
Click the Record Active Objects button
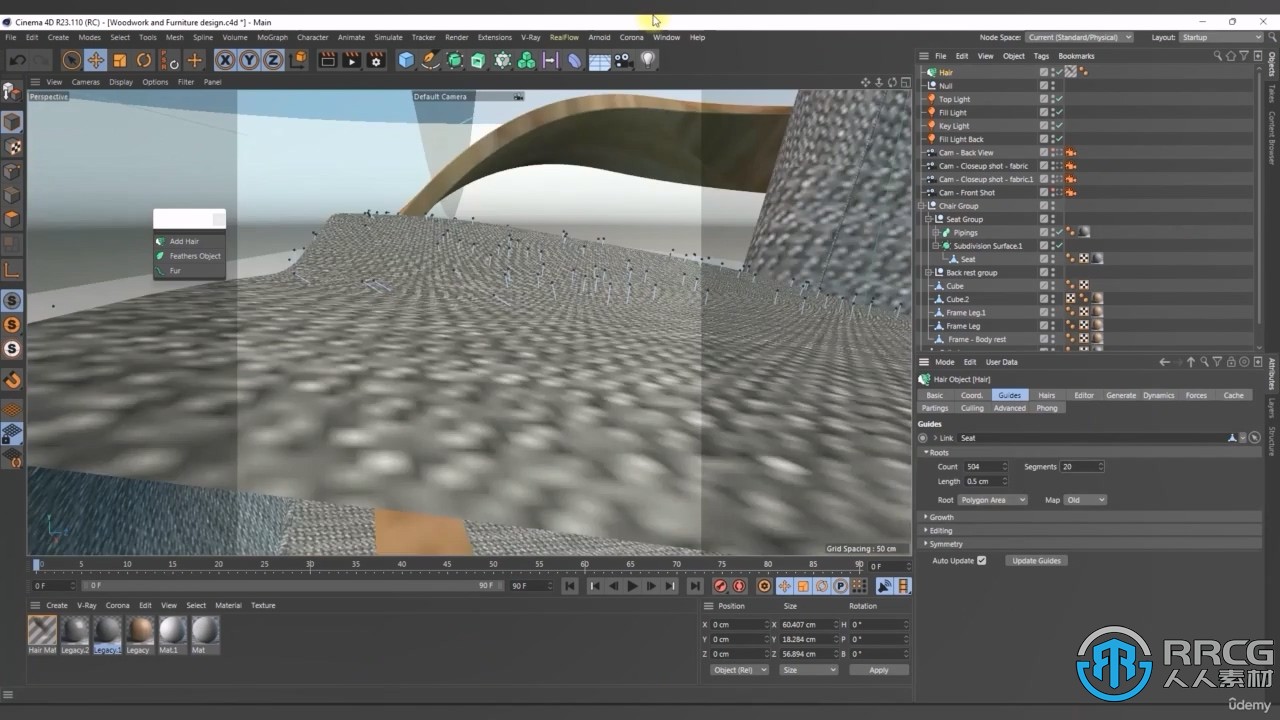click(720, 586)
